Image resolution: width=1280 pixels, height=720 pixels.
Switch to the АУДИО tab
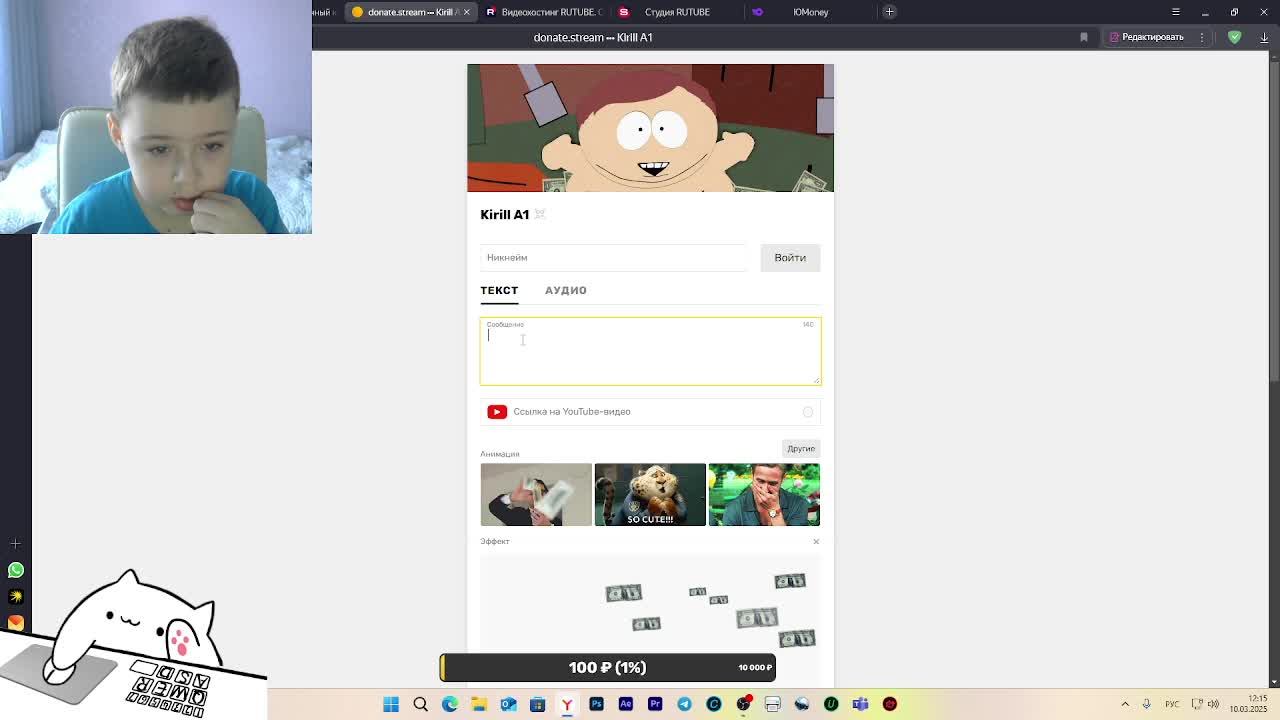(566, 290)
